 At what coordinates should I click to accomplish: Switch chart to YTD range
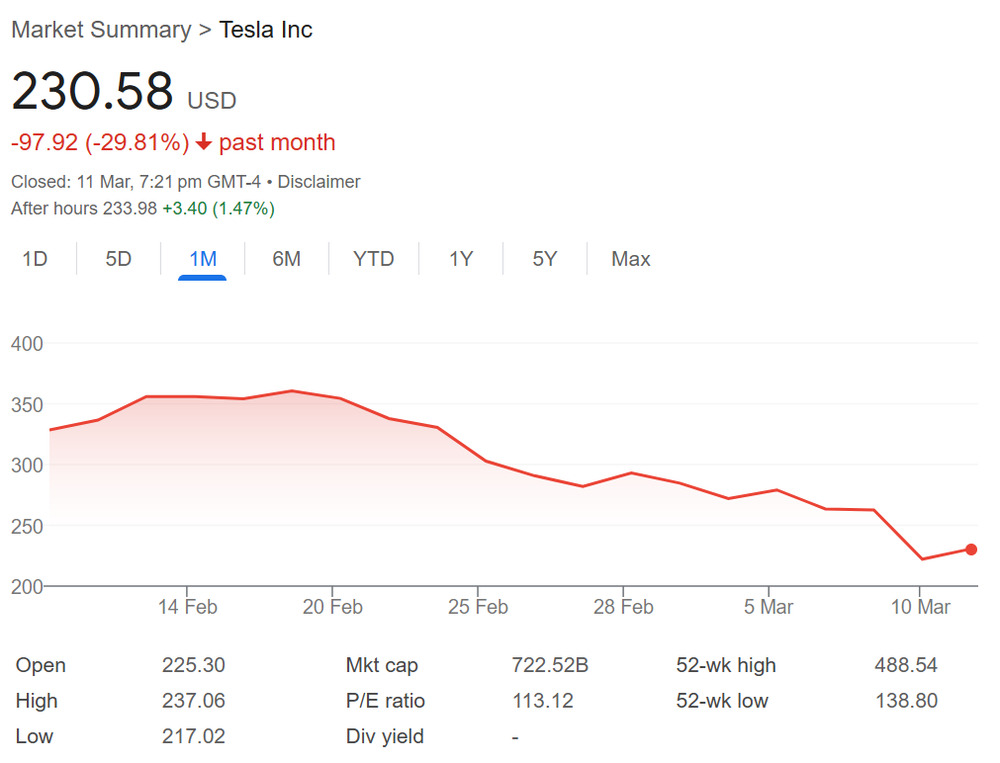[x=374, y=259]
